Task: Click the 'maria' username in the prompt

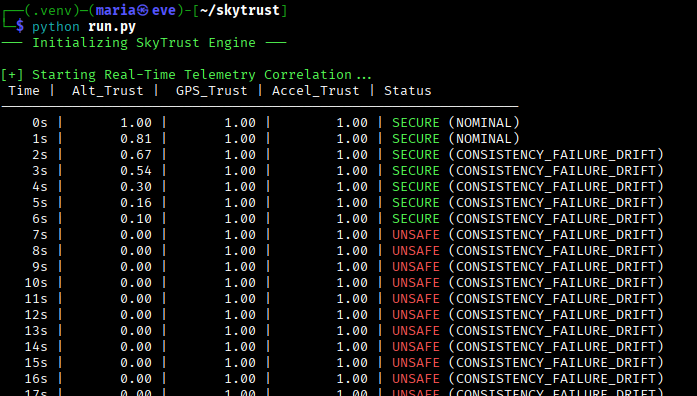Action: (116, 10)
